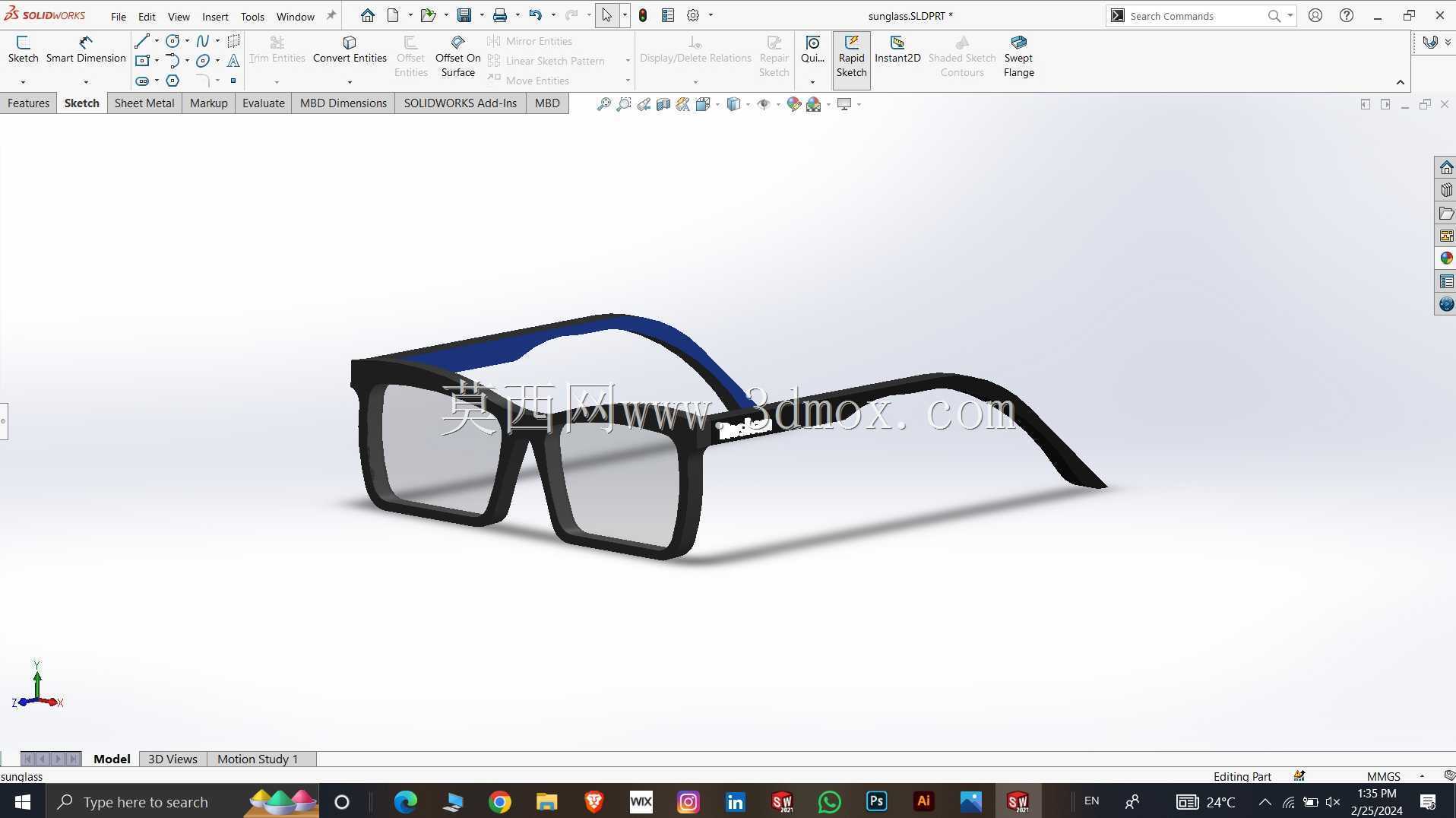This screenshot has width=1456, height=818.
Task: Select the Straight Slot tool
Action: (x=142, y=81)
